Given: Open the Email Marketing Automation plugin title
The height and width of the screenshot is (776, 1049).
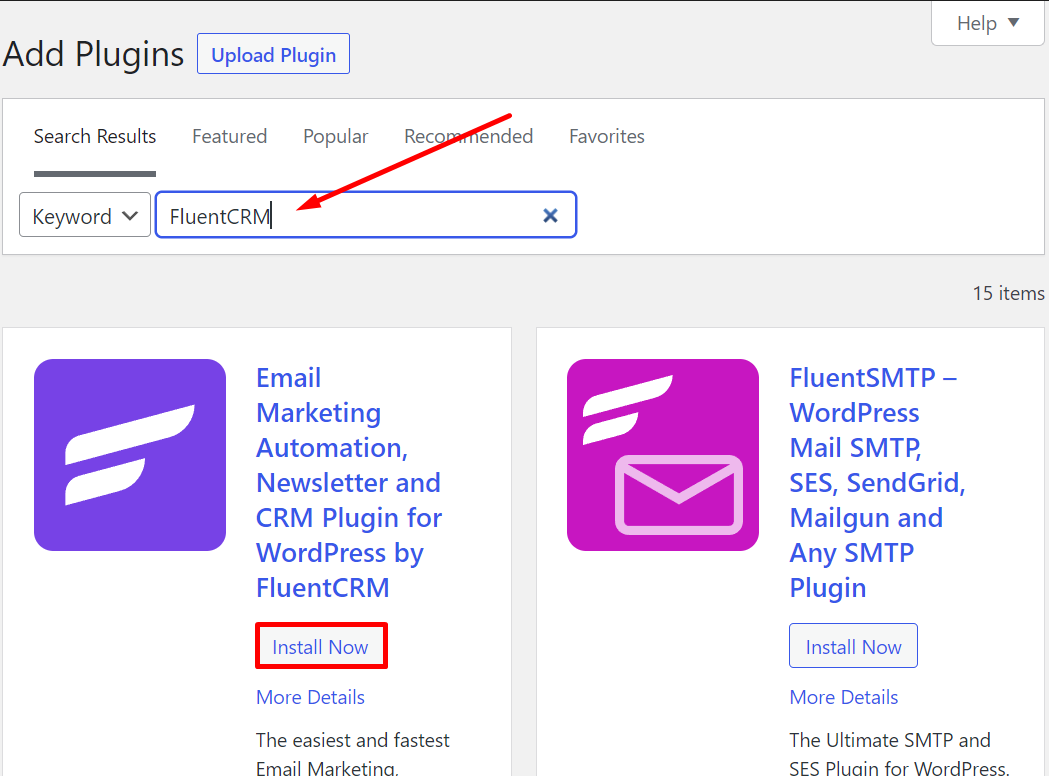Looking at the screenshot, I should click(x=349, y=483).
